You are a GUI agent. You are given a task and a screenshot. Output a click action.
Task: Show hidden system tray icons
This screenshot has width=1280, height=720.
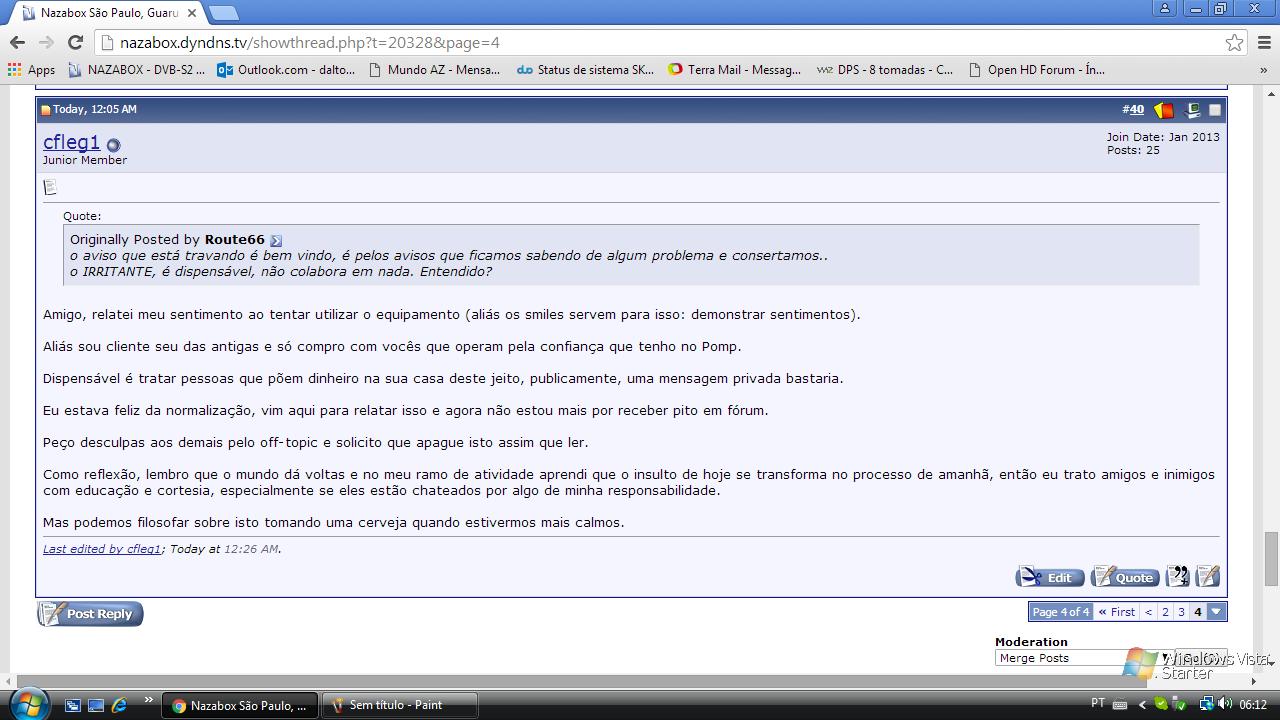click(1142, 705)
